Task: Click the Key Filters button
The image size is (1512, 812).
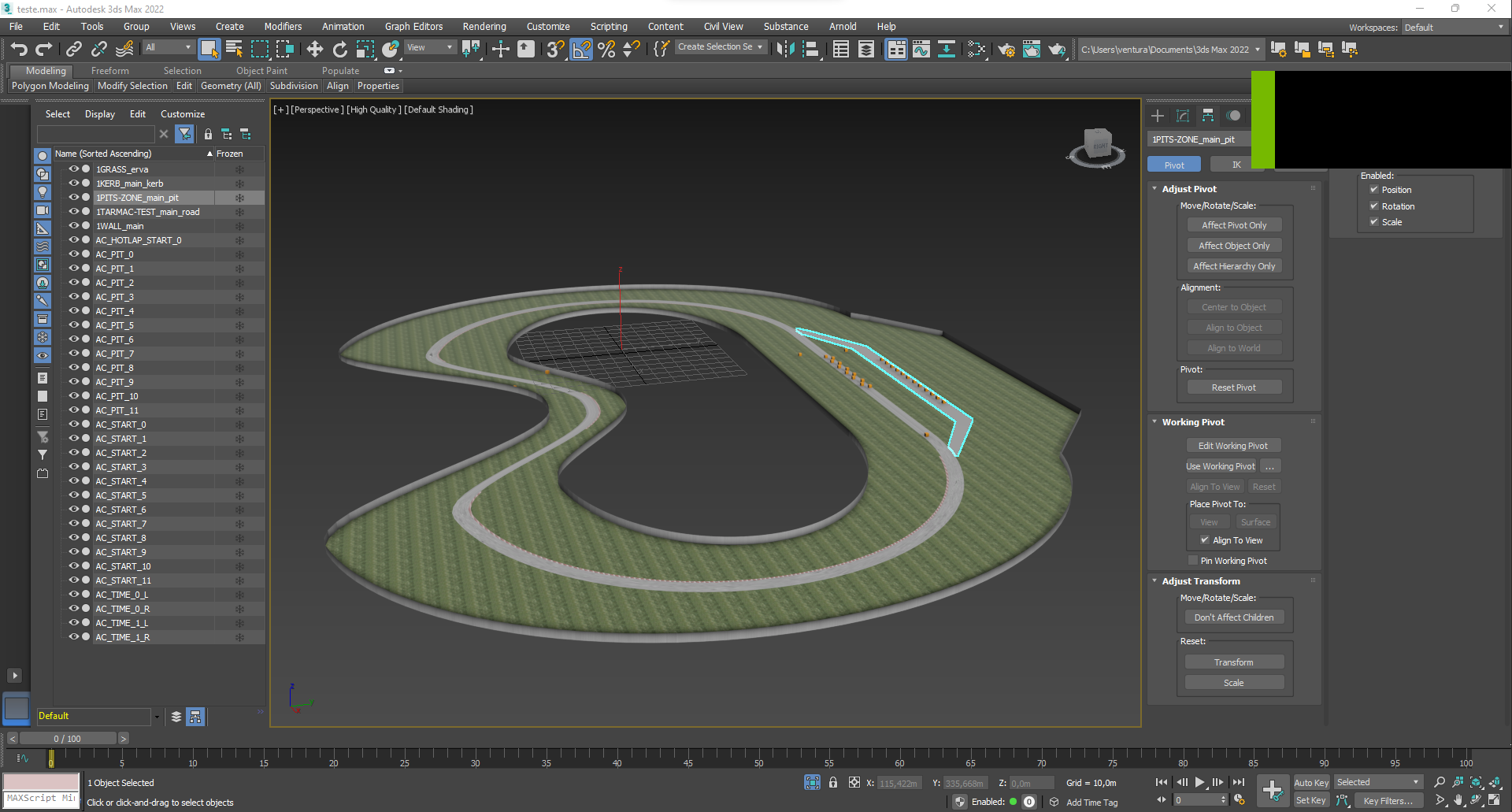Action: [x=1388, y=801]
